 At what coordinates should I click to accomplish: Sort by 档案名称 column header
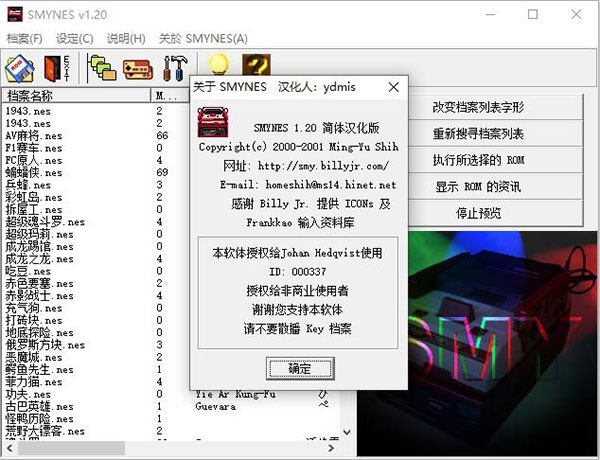(76, 95)
